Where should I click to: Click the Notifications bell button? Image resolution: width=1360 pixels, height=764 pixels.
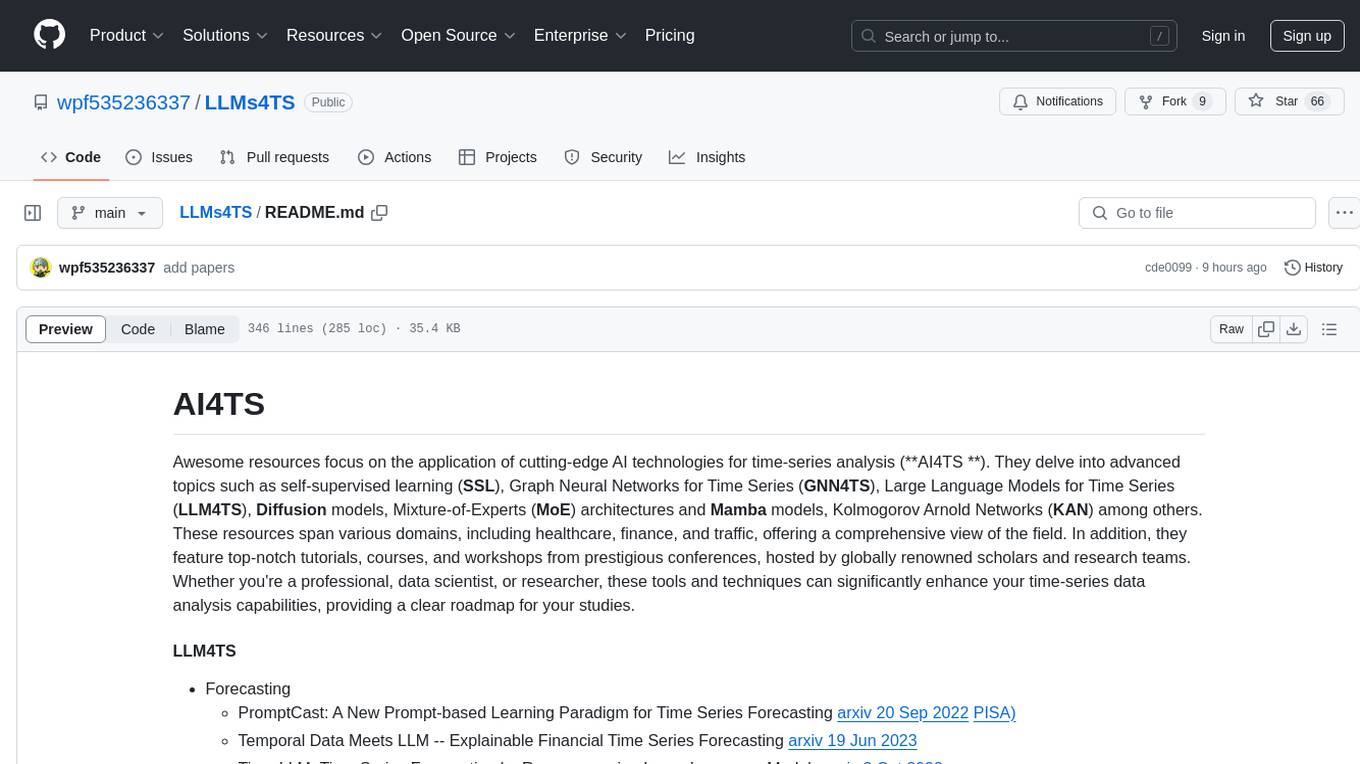pos(1058,102)
